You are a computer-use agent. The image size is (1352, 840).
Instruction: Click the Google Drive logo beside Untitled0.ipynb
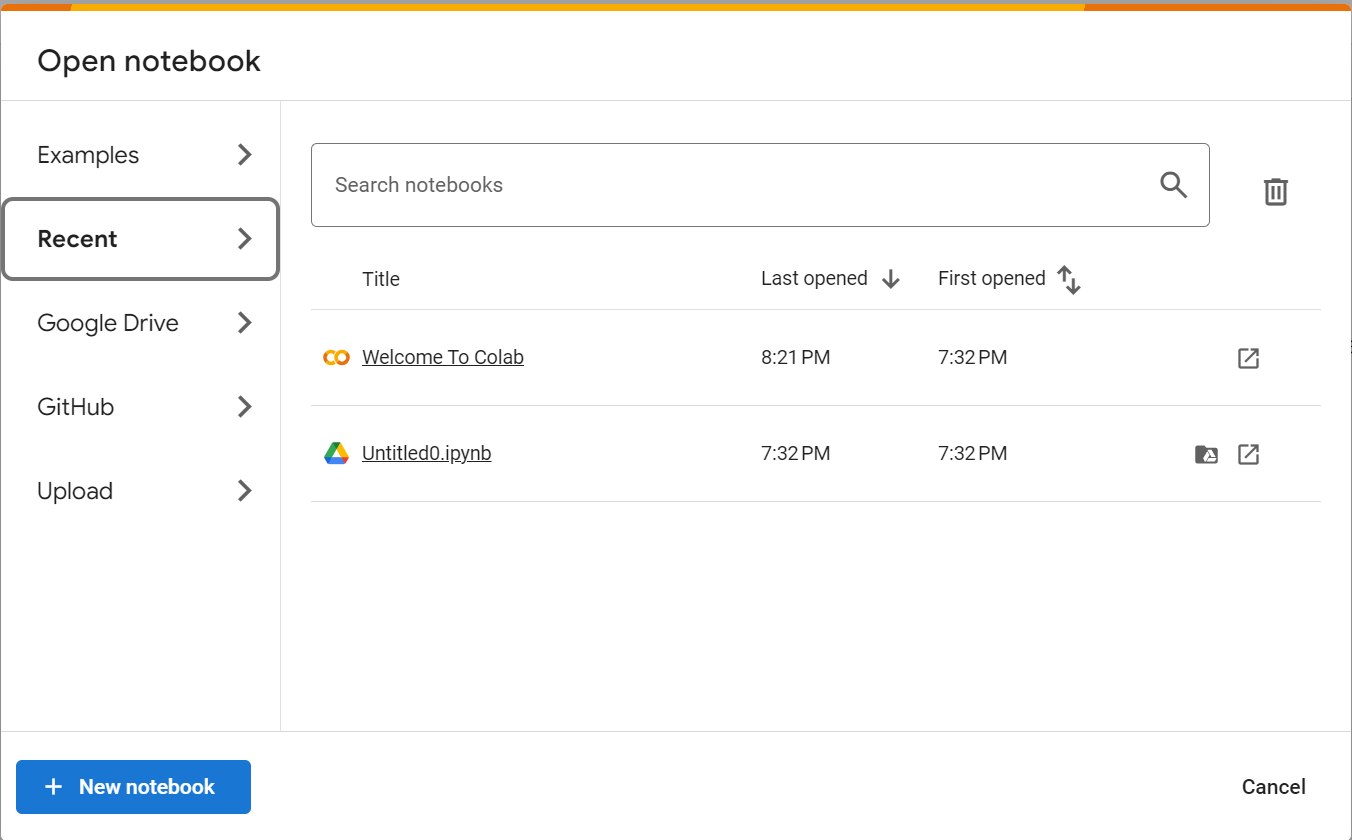(x=336, y=453)
